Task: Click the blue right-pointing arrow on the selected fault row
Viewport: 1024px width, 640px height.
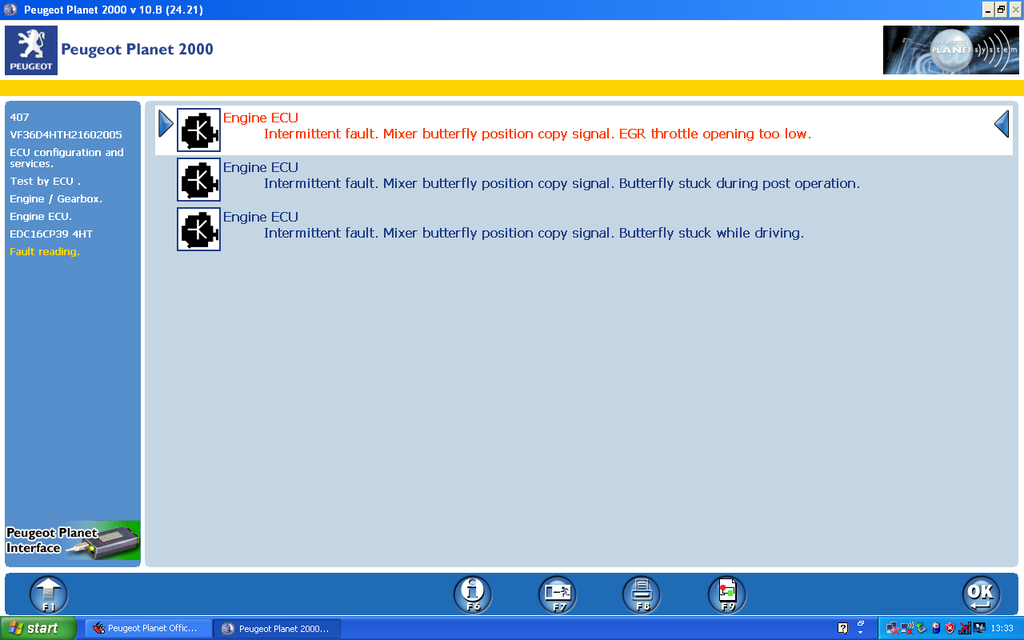Action: (166, 123)
